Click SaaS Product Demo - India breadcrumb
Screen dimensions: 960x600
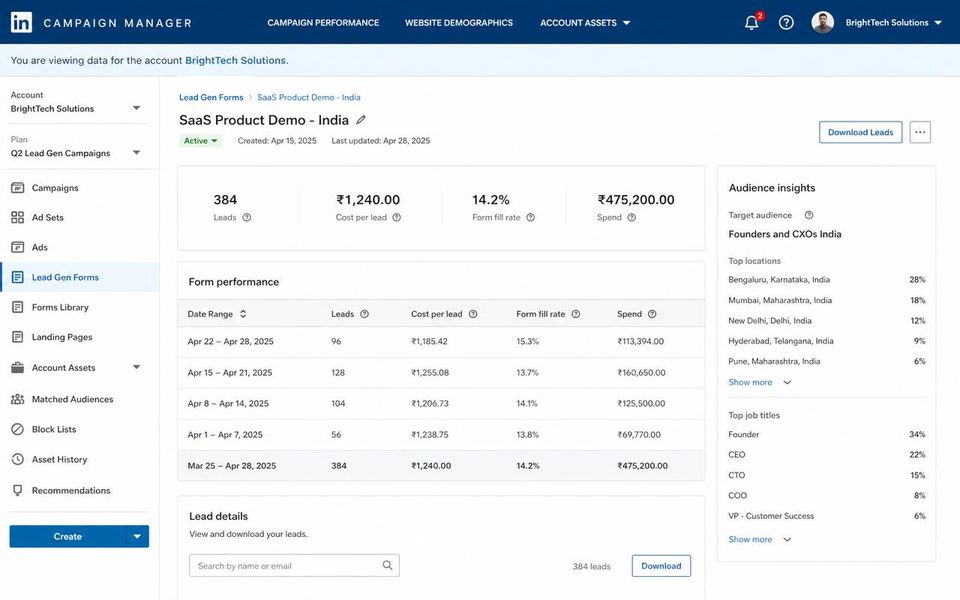(309, 97)
